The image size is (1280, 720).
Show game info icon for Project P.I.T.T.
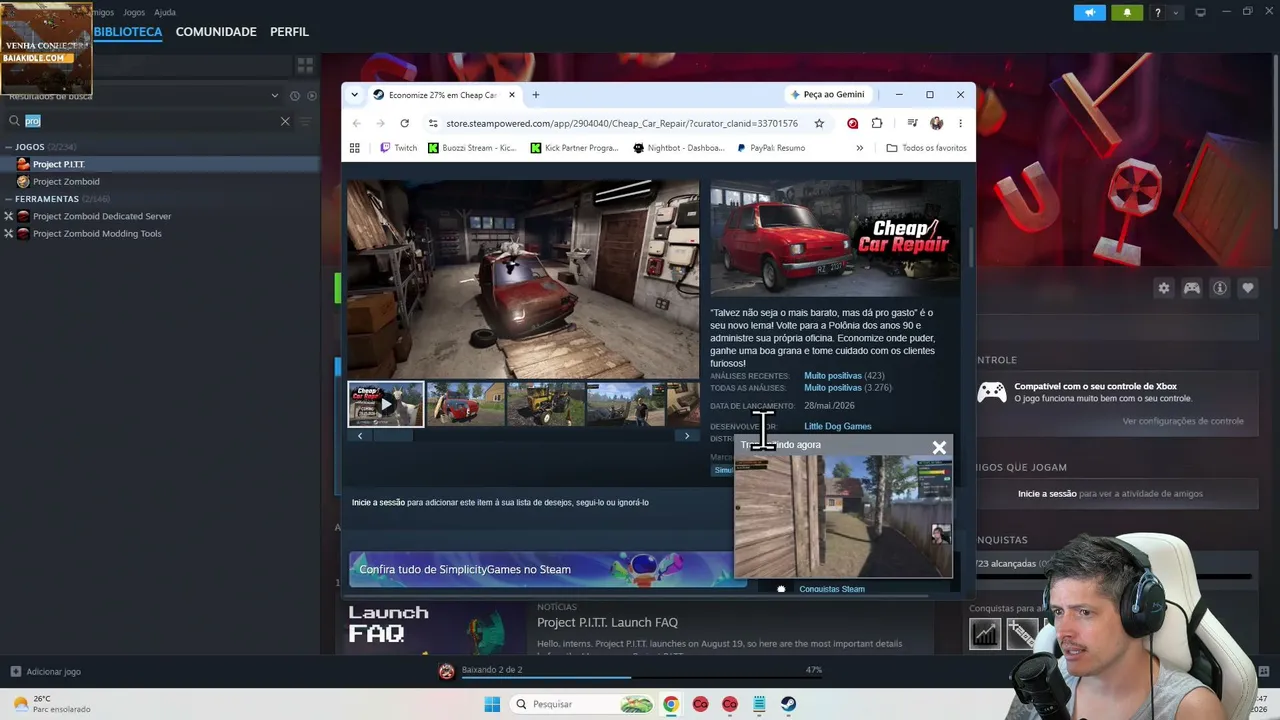1220,288
